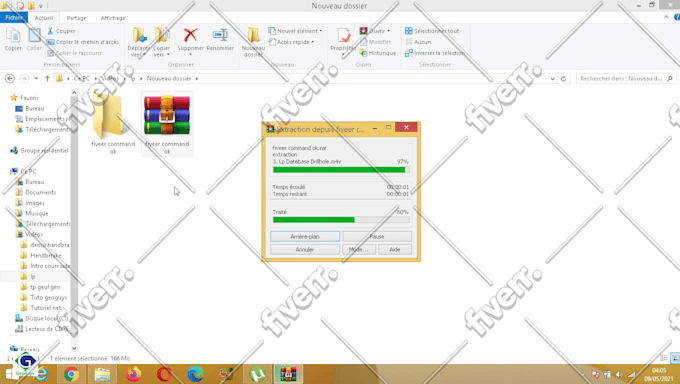Minimize the ribbon with the chevron
This screenshot has height=384, width=680.
pos(666,17)
